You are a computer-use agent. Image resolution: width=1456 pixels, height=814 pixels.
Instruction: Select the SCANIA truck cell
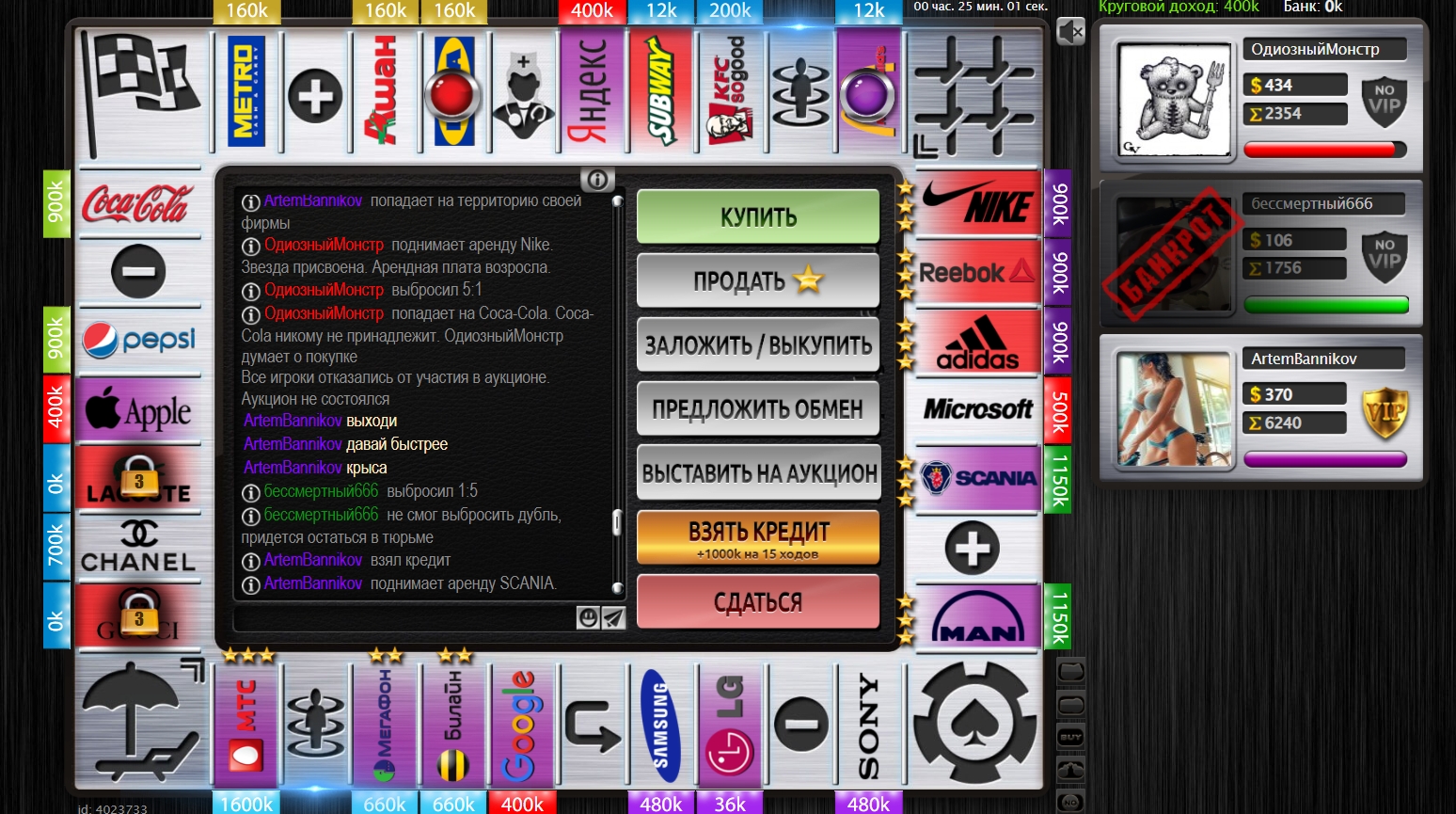[976, 478]
